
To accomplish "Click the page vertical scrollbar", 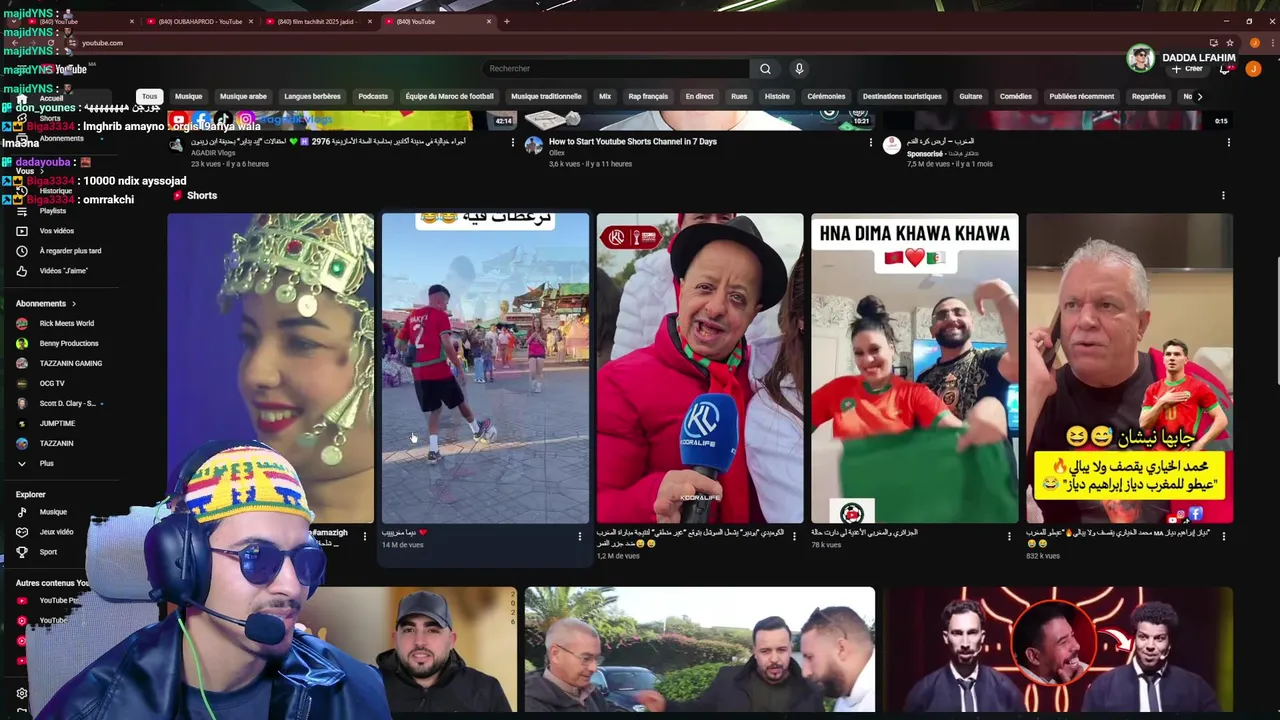I will (1276, 320).
